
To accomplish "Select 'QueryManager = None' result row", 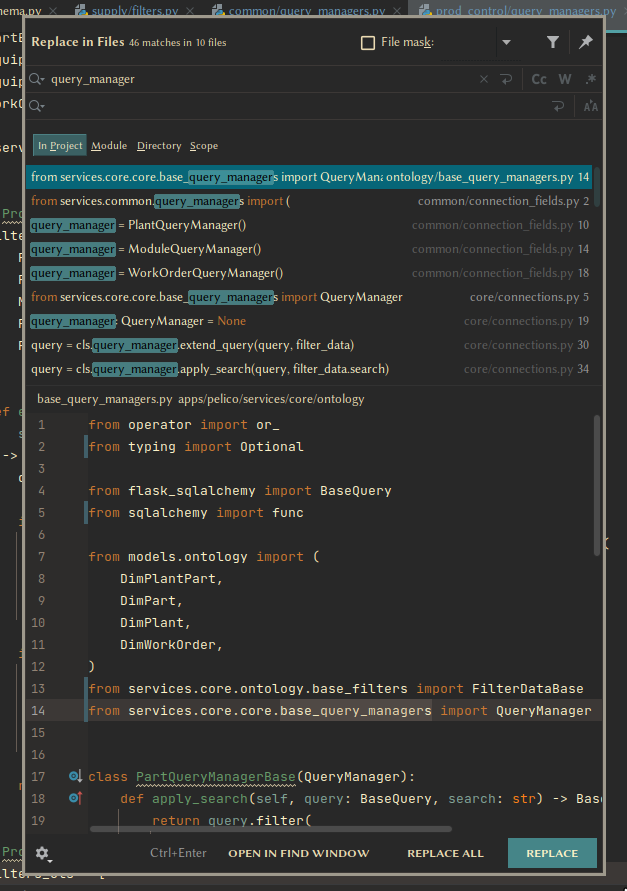I will click(x=309, y=321).
